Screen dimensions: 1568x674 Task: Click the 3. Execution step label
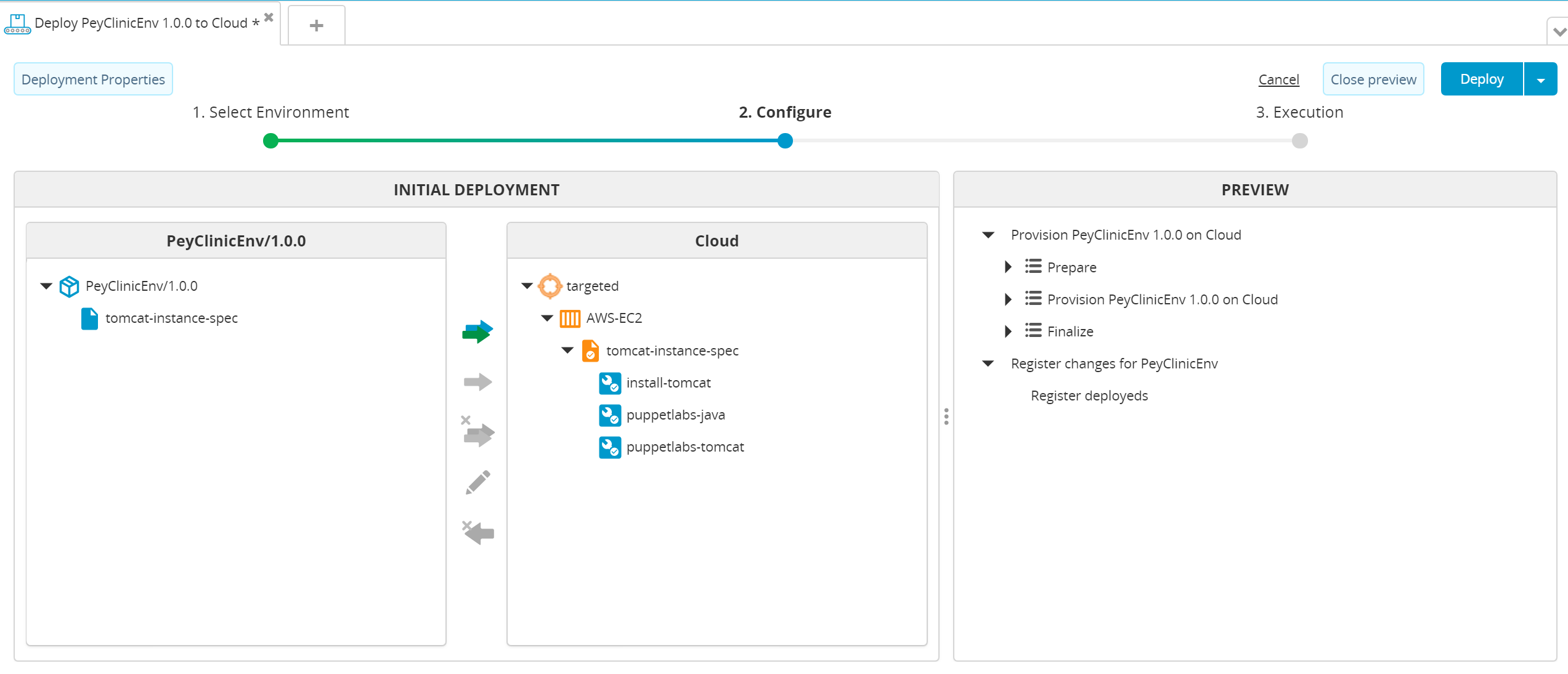click(x=1299, y=112)
